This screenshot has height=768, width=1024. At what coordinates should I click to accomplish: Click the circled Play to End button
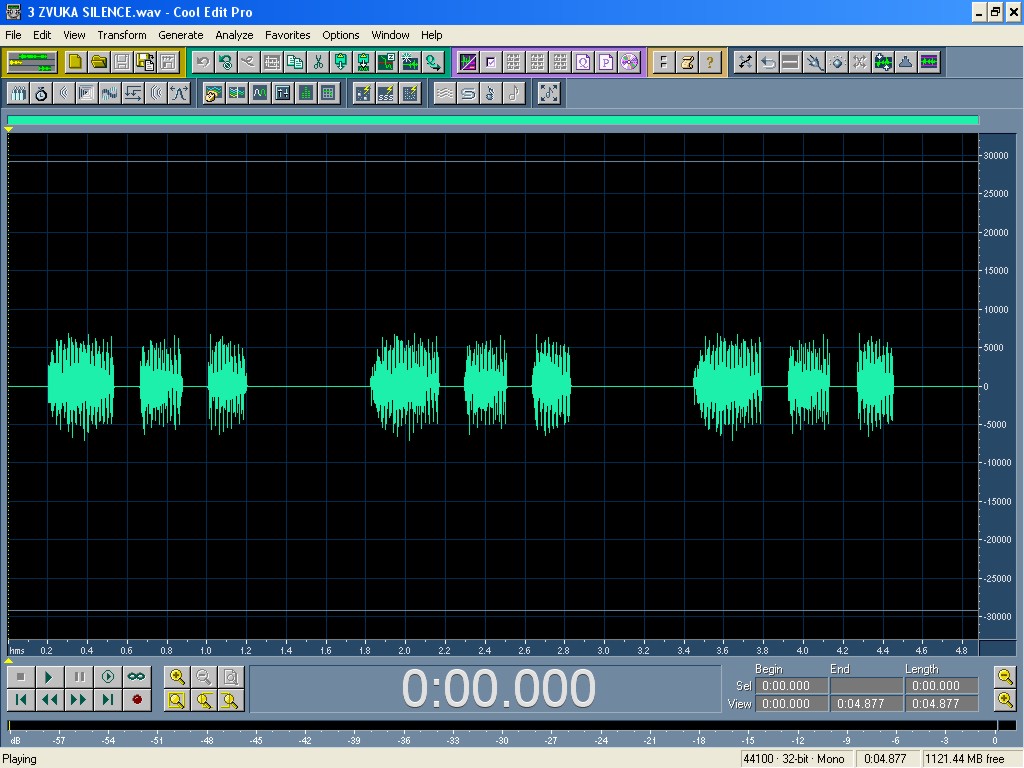[108, 677]
